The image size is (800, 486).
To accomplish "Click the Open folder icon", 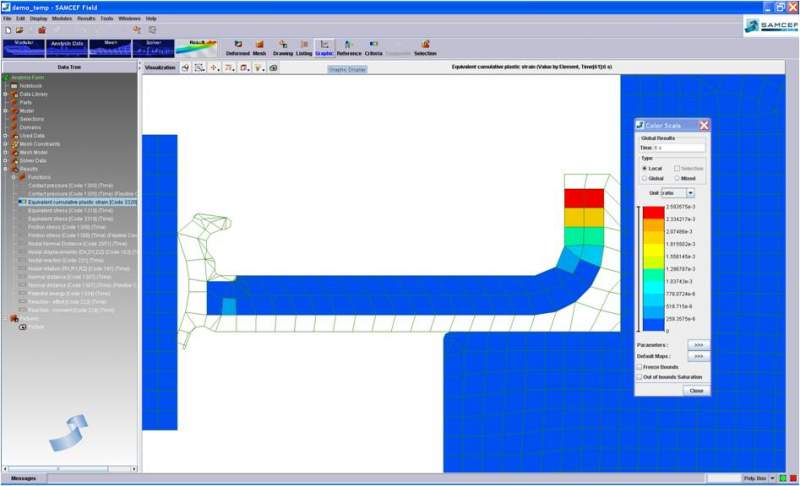I will tap(19, 30).
